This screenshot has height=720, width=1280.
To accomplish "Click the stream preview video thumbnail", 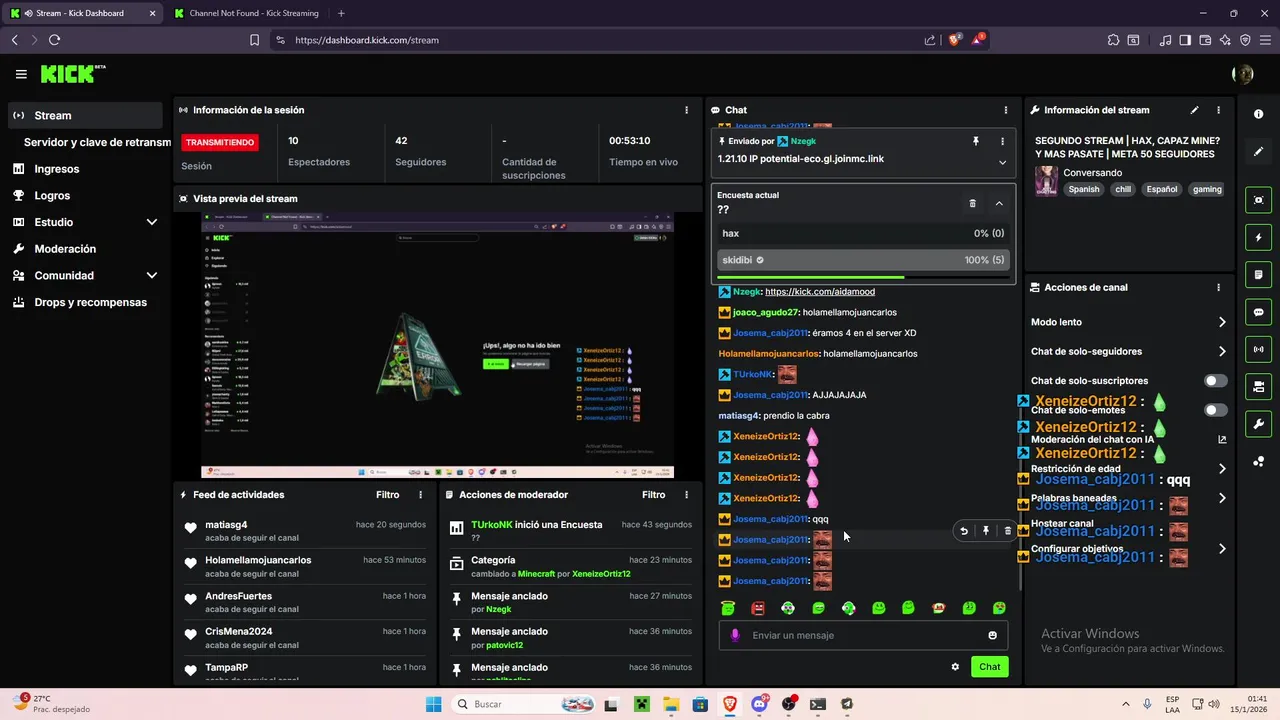I will 437,345.
